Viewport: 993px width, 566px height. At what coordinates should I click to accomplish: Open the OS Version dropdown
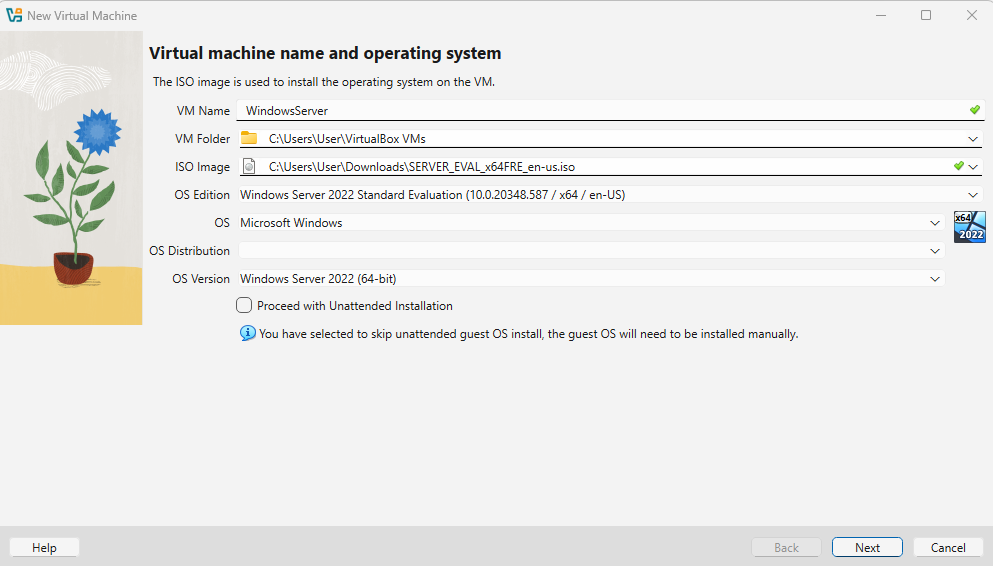[591, 279]
